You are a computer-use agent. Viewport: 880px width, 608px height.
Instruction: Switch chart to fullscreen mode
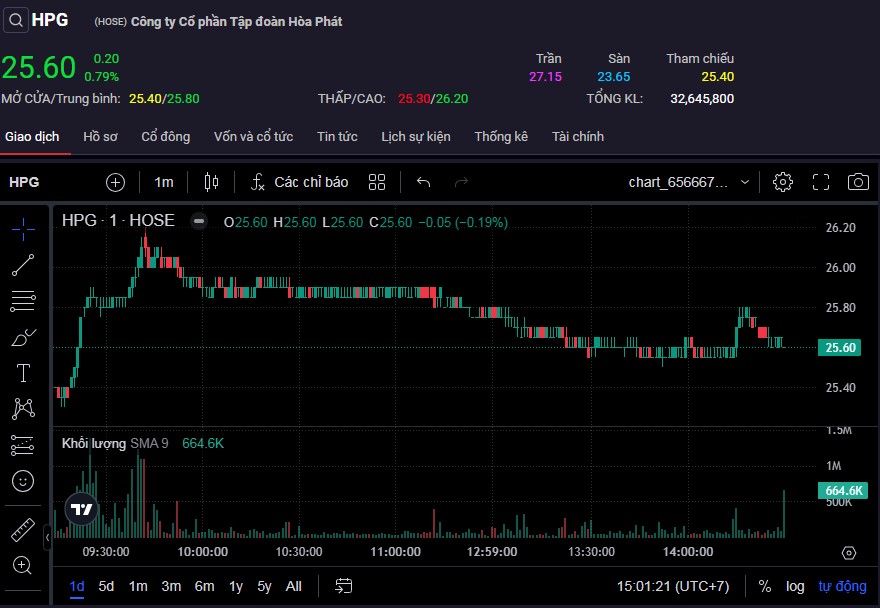[x=821, y=182]
